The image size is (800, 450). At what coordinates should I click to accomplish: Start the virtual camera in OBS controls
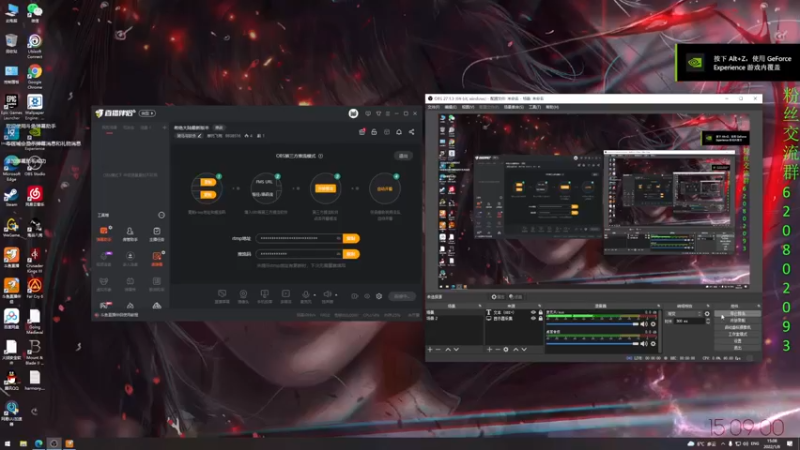click(737, 327)
